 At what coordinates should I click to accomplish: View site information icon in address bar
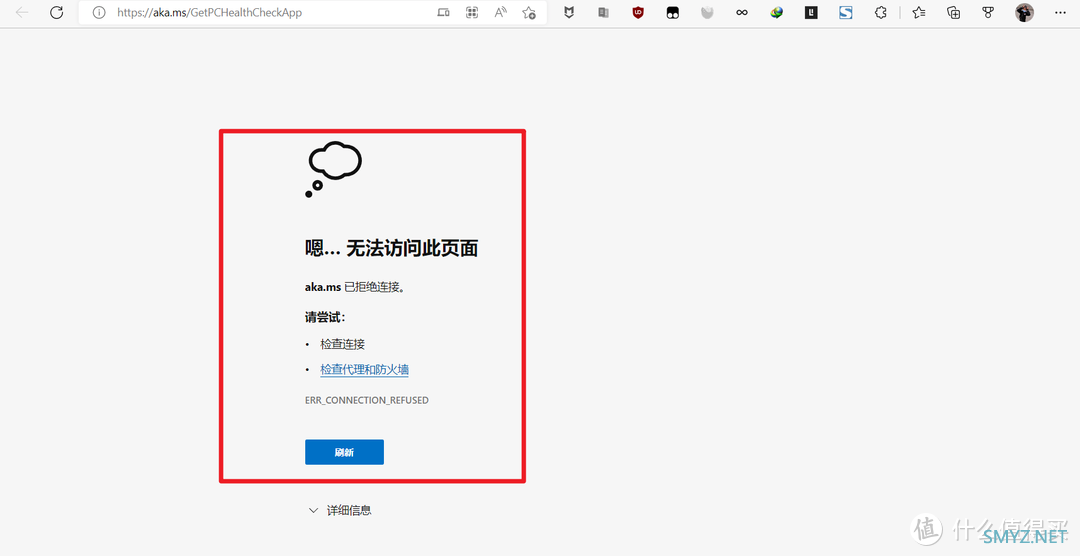point(98,12)
